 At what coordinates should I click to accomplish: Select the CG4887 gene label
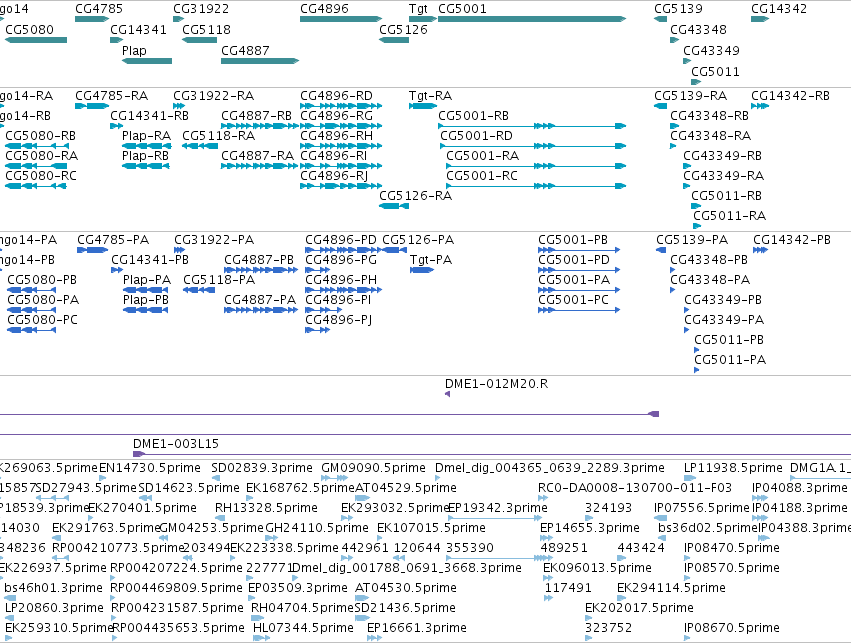tap(245, 50)
